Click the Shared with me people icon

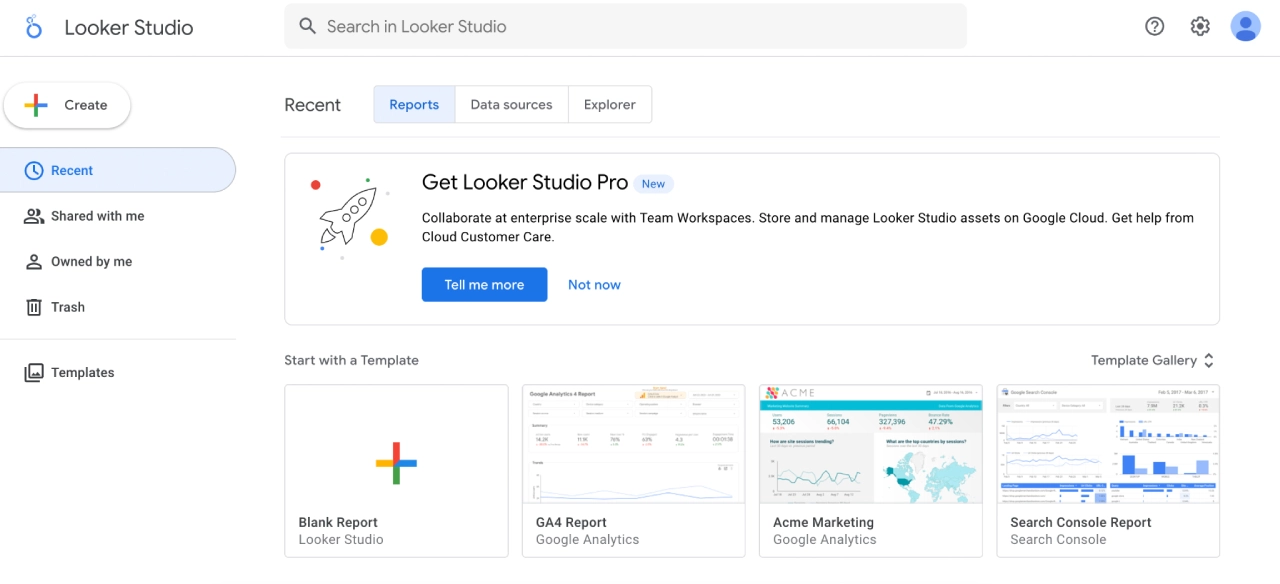click(x=34, y=216)
